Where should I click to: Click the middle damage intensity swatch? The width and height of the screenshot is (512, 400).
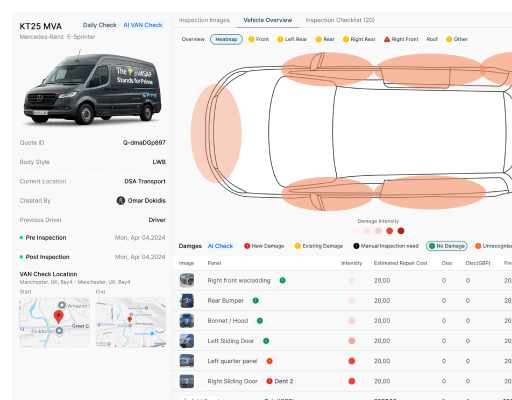pos(378,231)
